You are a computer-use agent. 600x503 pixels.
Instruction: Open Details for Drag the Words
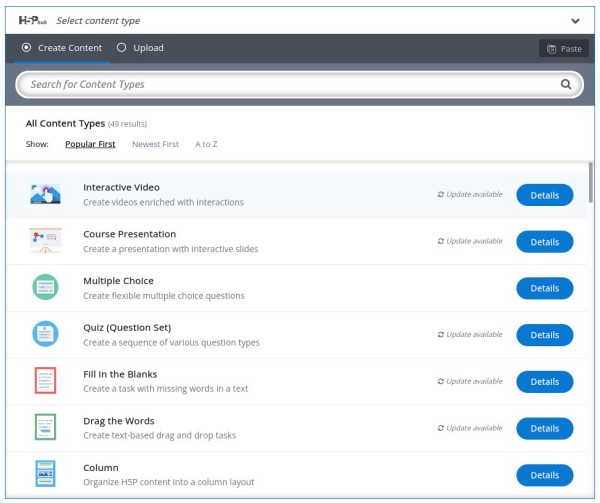tap(545, 428)
